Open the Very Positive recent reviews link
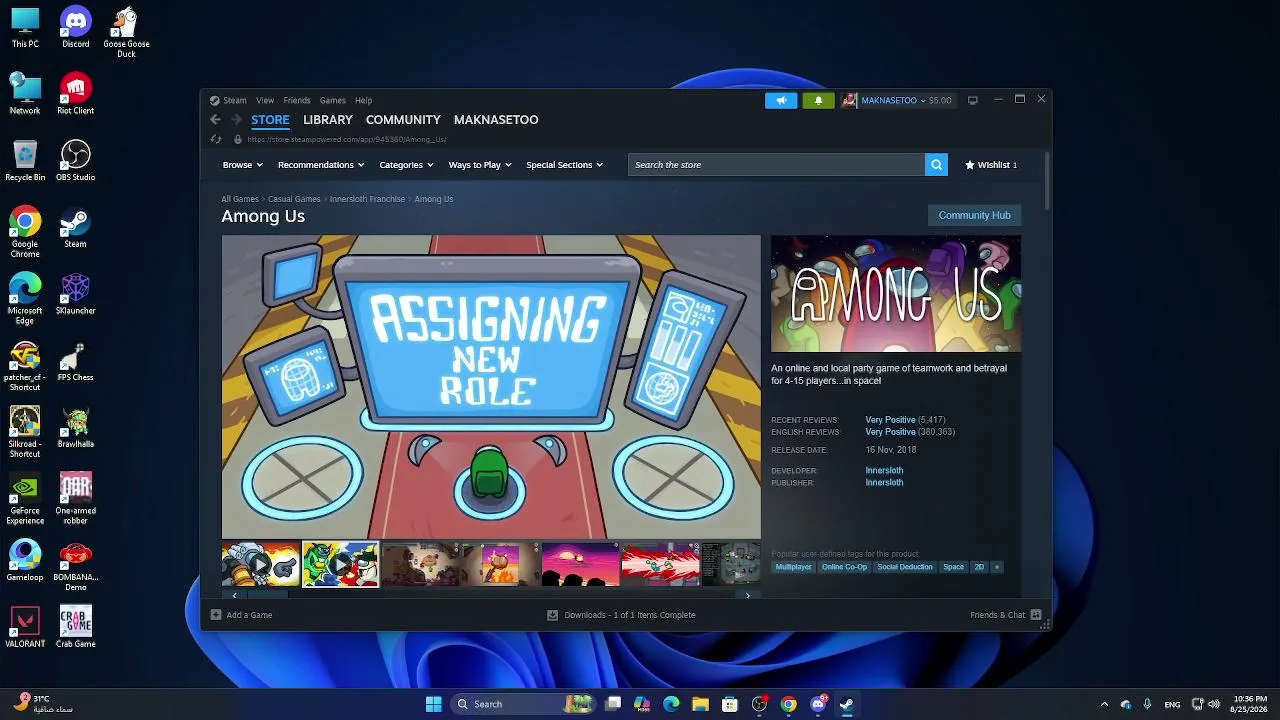This screenshot has width=1280, height=720. (890, 420)
